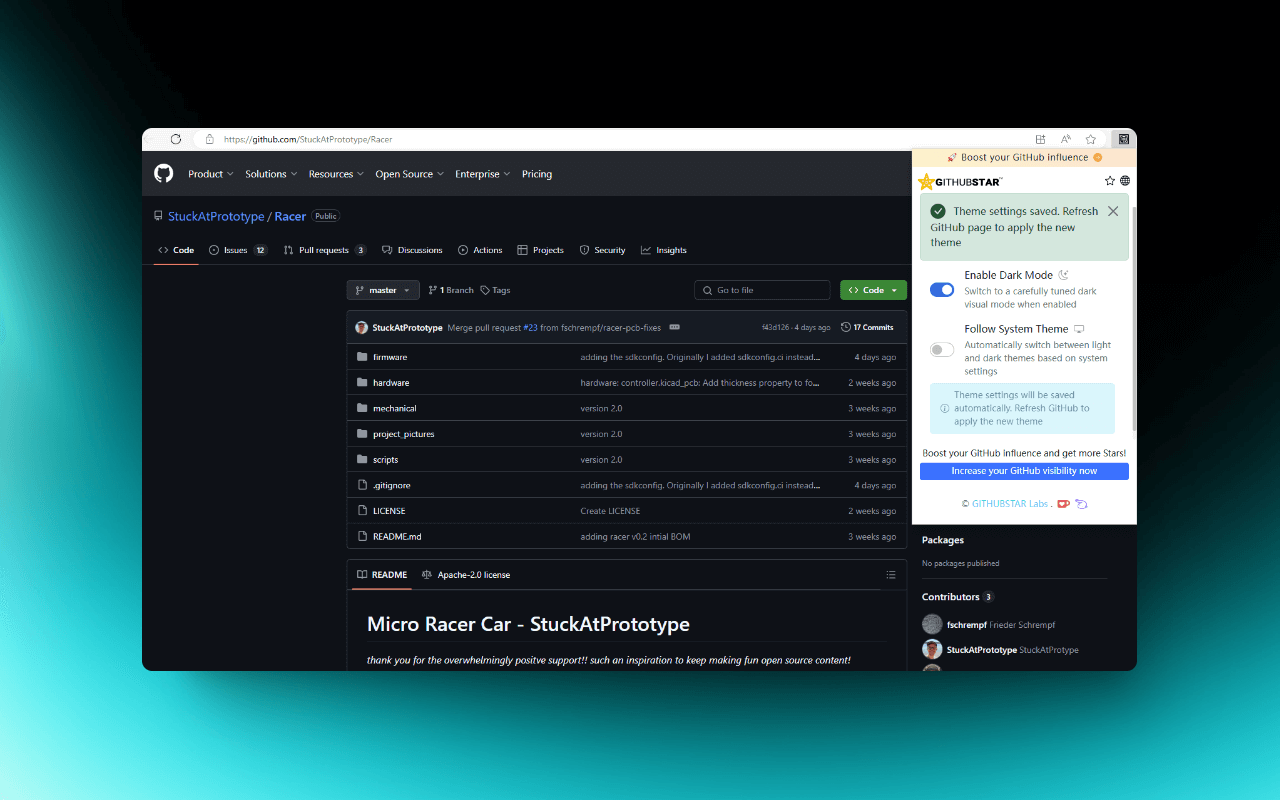The height and width of the screenshot is (800, 1280).
Task: Open the language globe icon in popup
Action: pyautogui.click(x=1125, y=181)
